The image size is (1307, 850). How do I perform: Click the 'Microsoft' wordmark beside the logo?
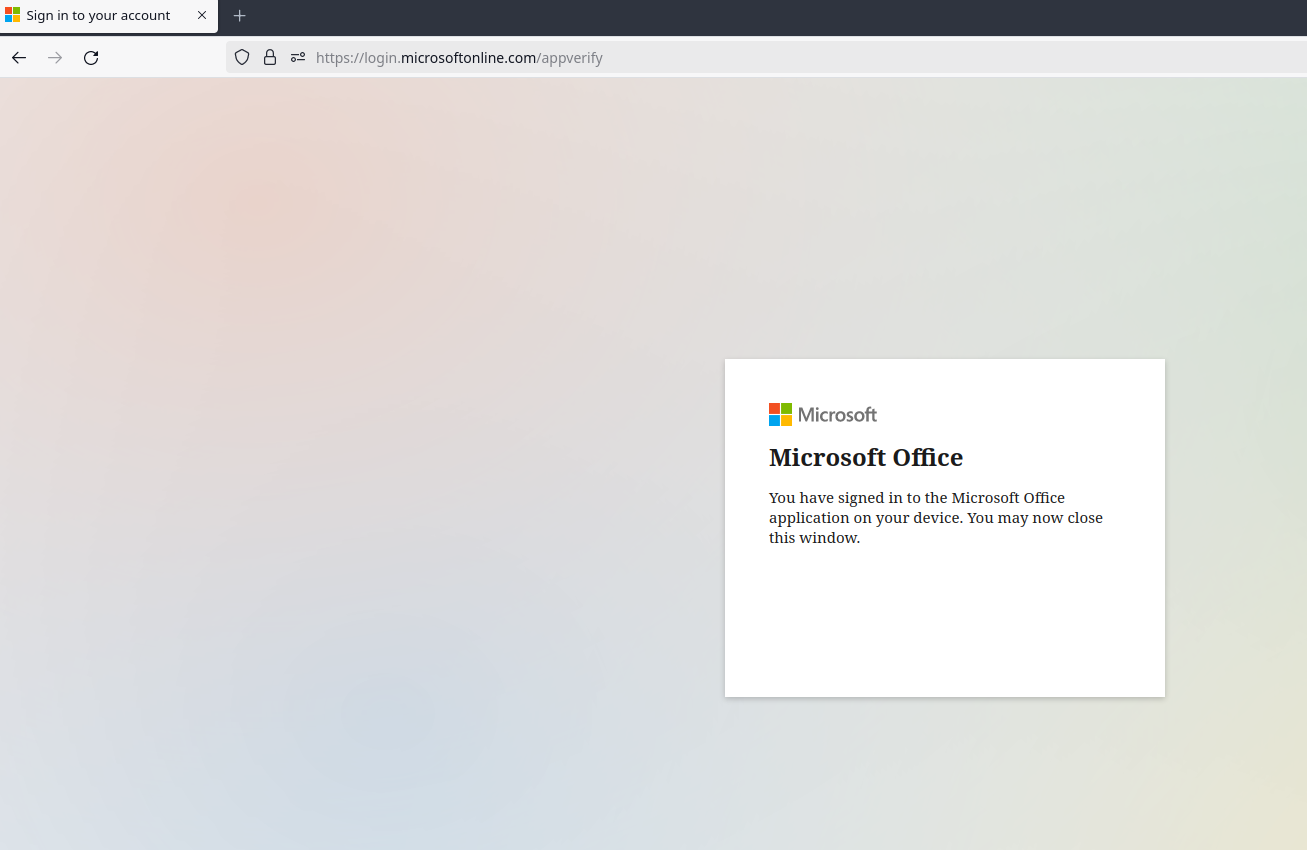point(837,414)
